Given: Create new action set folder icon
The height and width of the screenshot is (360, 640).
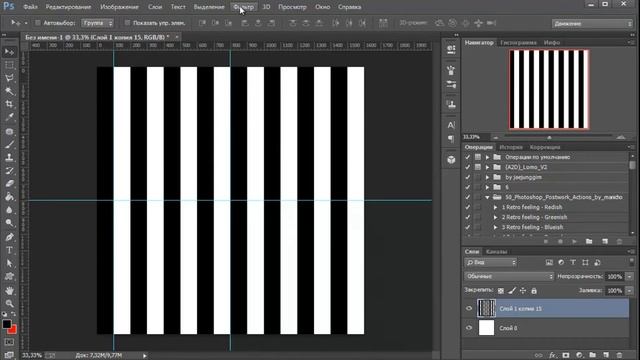Looking at the screenshot, I should (x=589, y=242).
